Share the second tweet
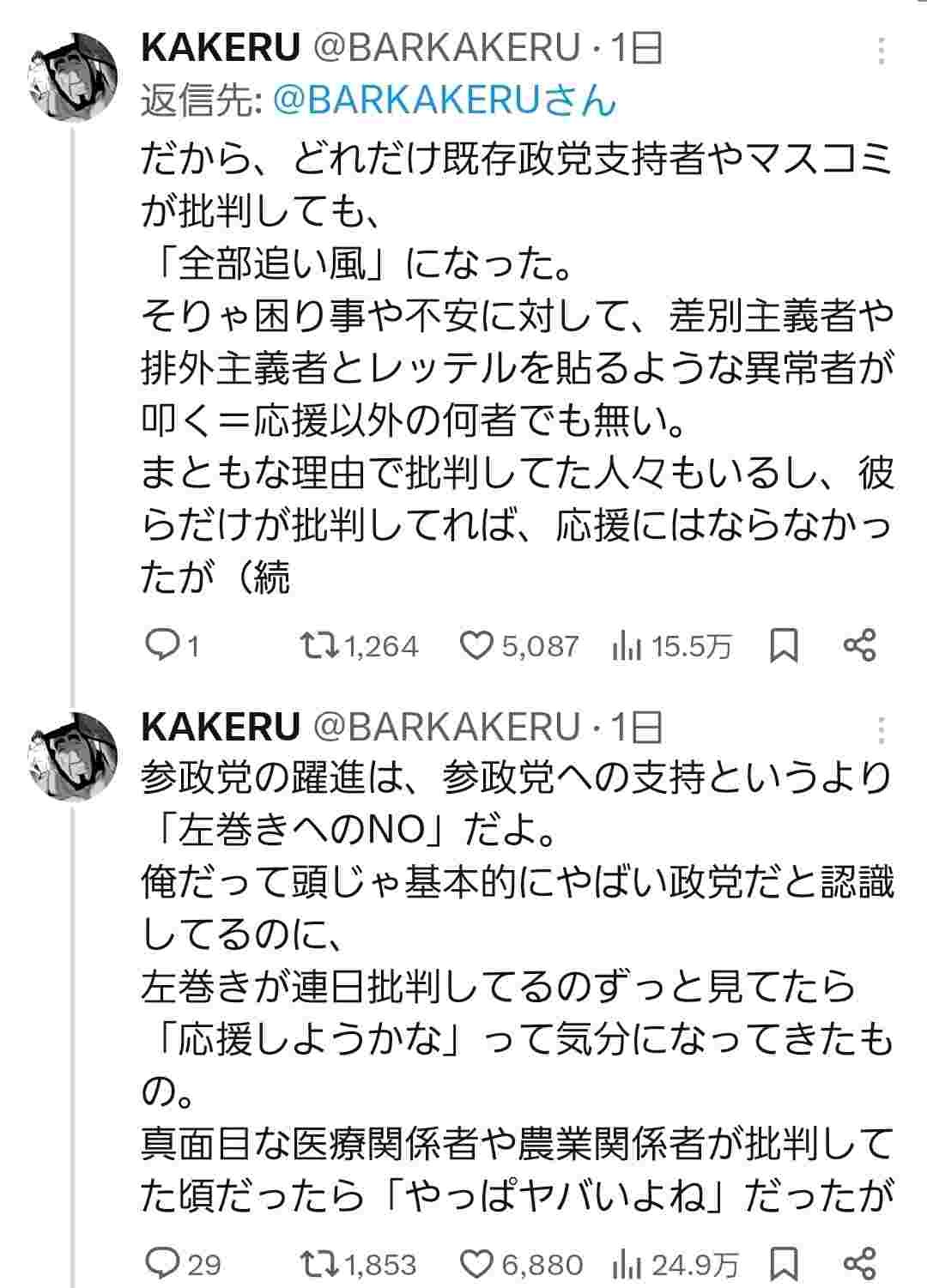The image size is (927, 1288). (x=859, y=1263)
